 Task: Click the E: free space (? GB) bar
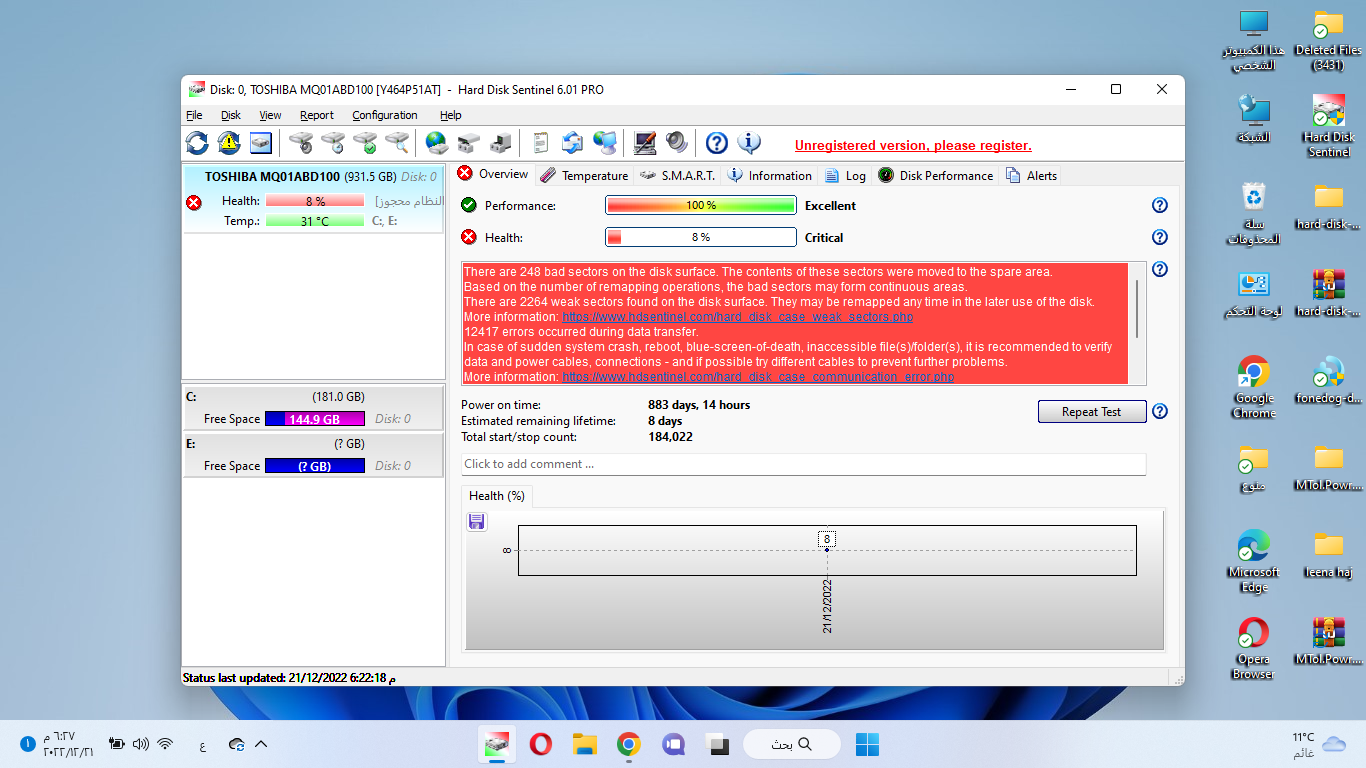315,466
